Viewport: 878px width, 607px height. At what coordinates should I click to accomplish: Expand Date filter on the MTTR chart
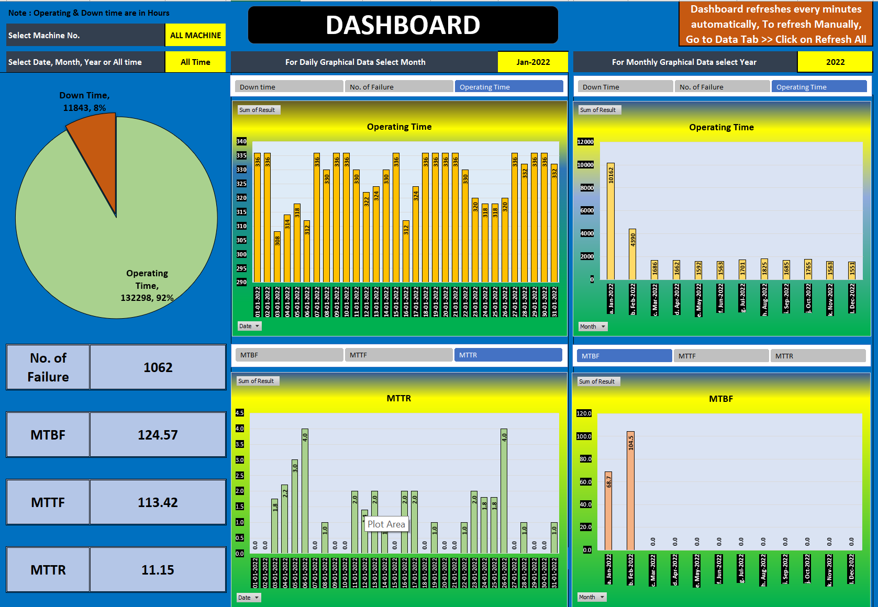click(x=249, y=597)
